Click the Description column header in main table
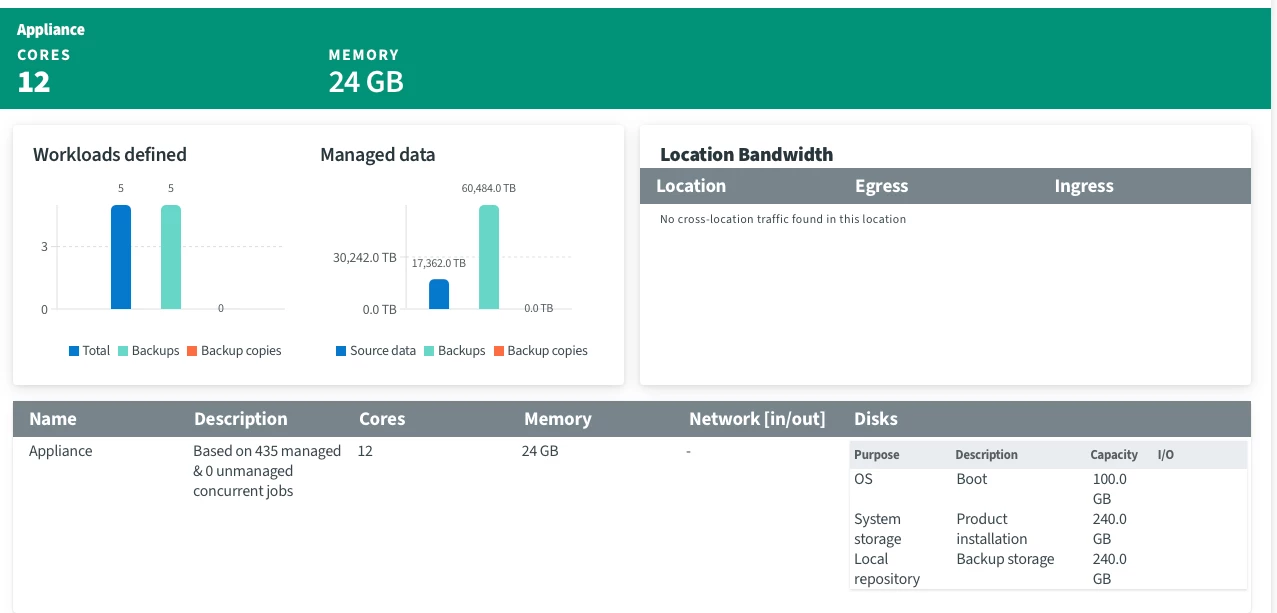 coord(241,419)
